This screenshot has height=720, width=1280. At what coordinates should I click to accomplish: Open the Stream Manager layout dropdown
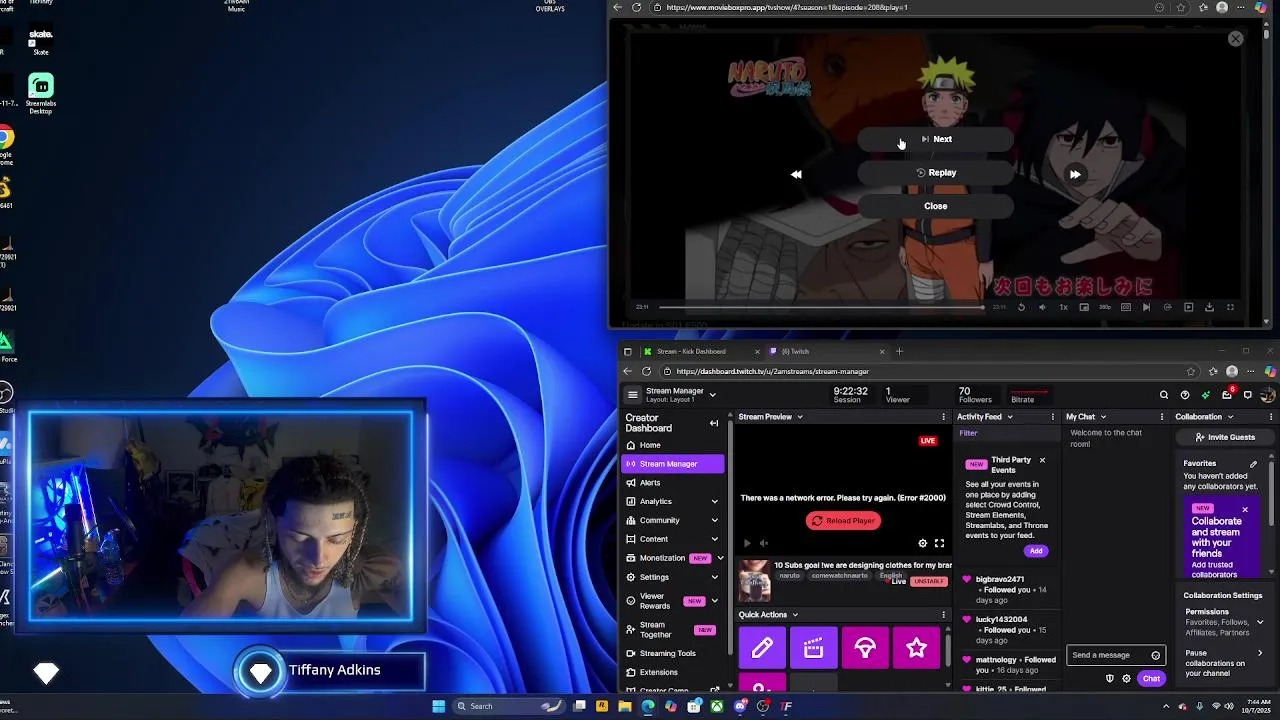click(x=713, y=395)
